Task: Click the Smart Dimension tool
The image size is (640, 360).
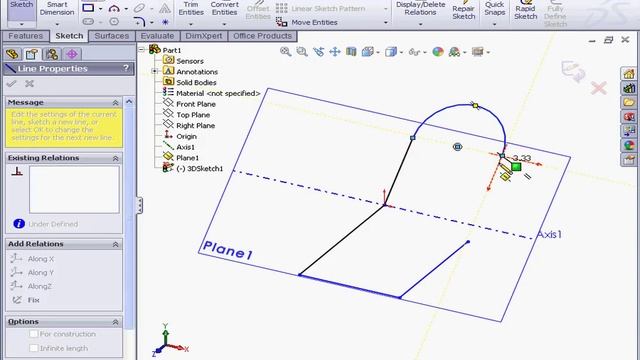Action: click(x=57, y=10)
